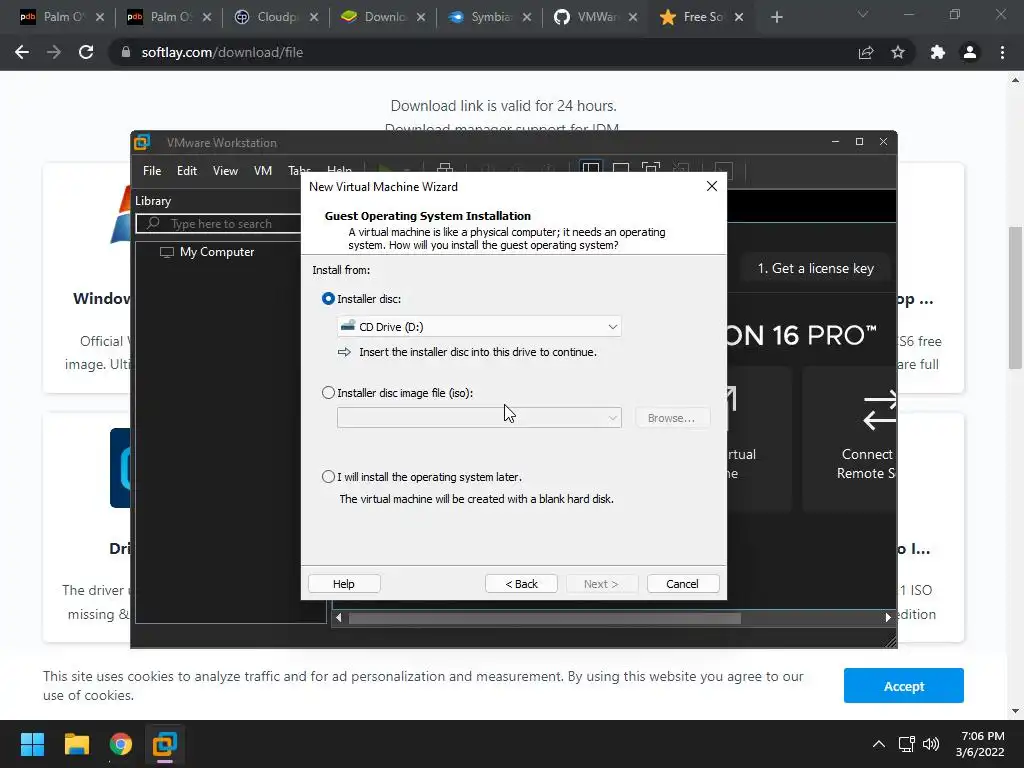Choose I will install the operating system later
This screenshot has width=1024, height=768.
click(328, 477)
